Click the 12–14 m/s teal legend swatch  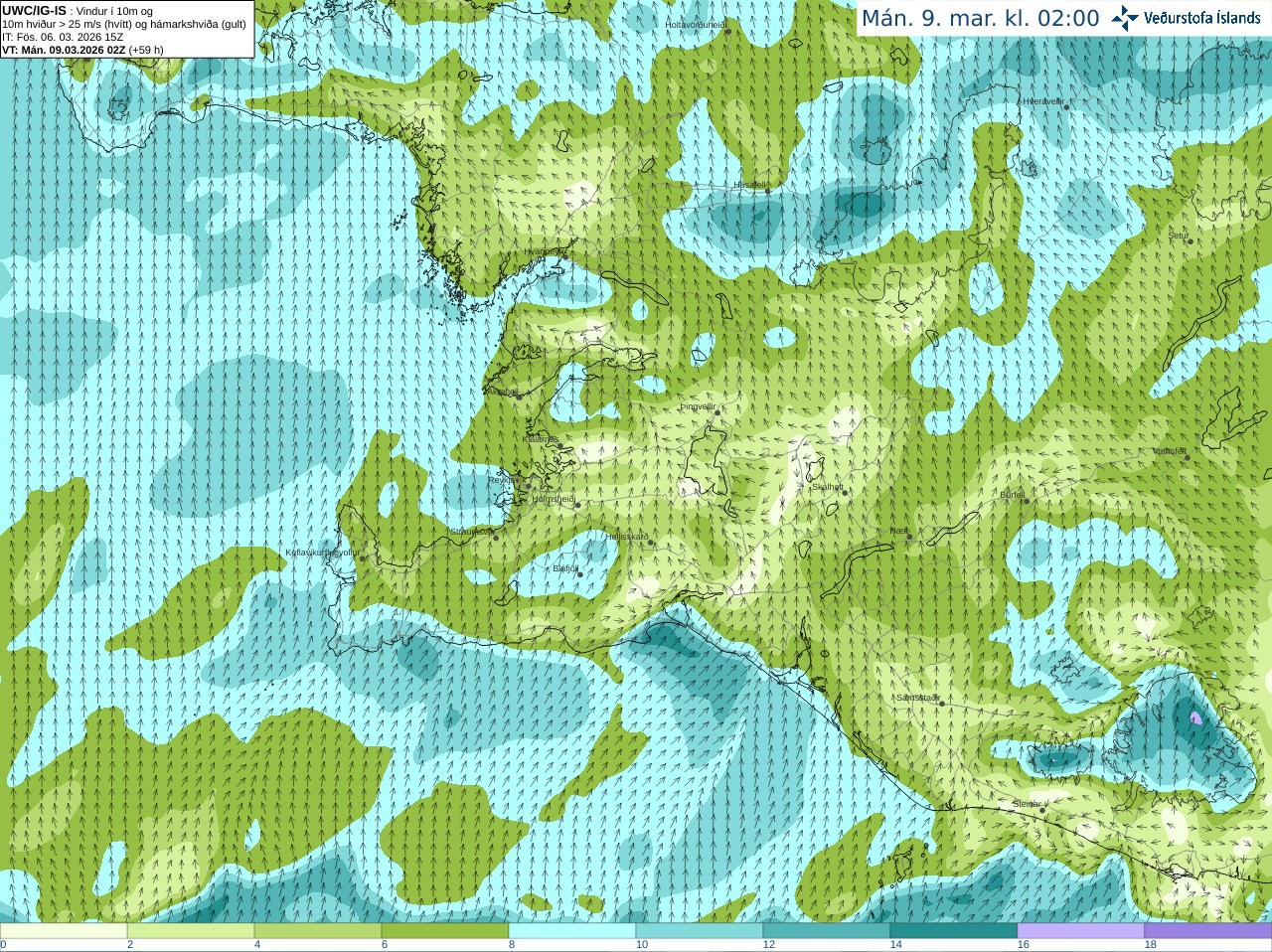827,931
